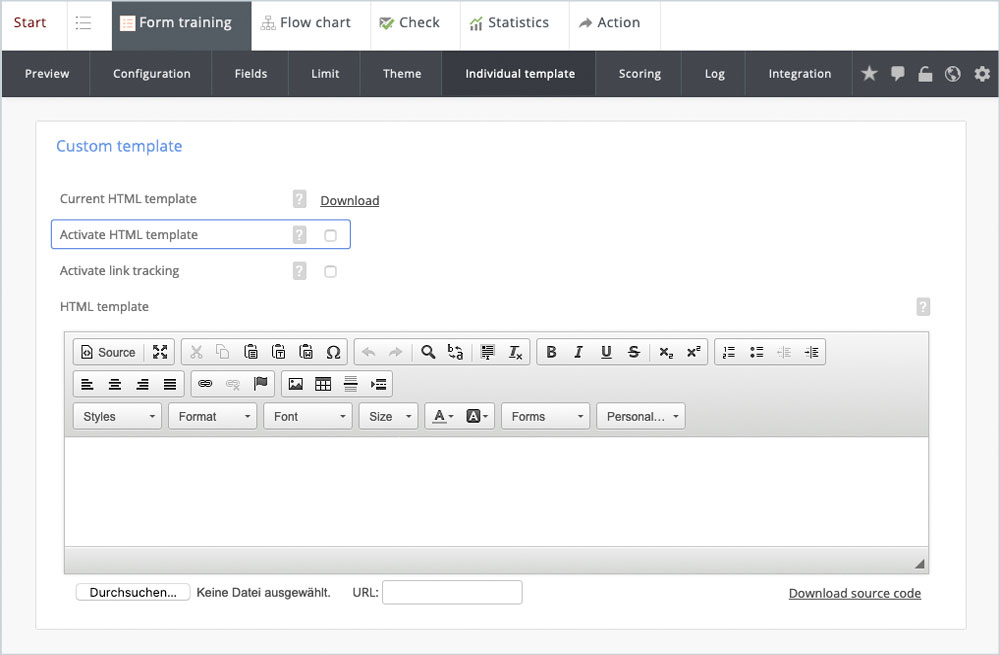Insert an image using the image icon

tap(295, 384)
